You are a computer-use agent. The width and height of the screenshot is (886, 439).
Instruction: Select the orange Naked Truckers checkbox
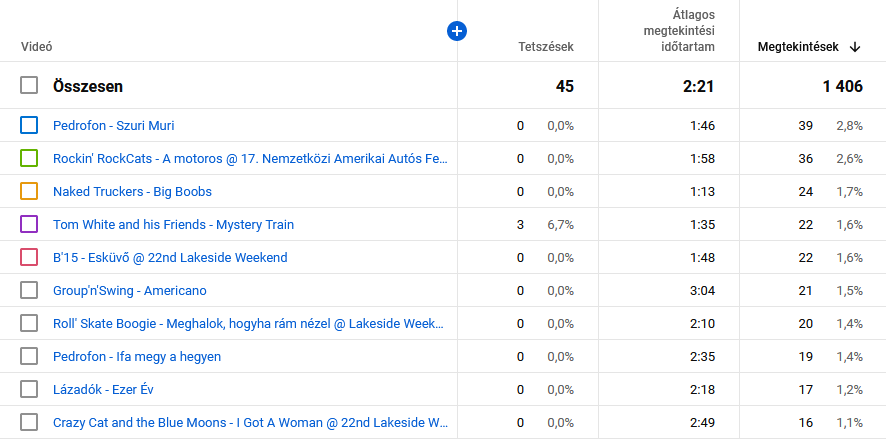pyautogui.click(x=29, y=191)
